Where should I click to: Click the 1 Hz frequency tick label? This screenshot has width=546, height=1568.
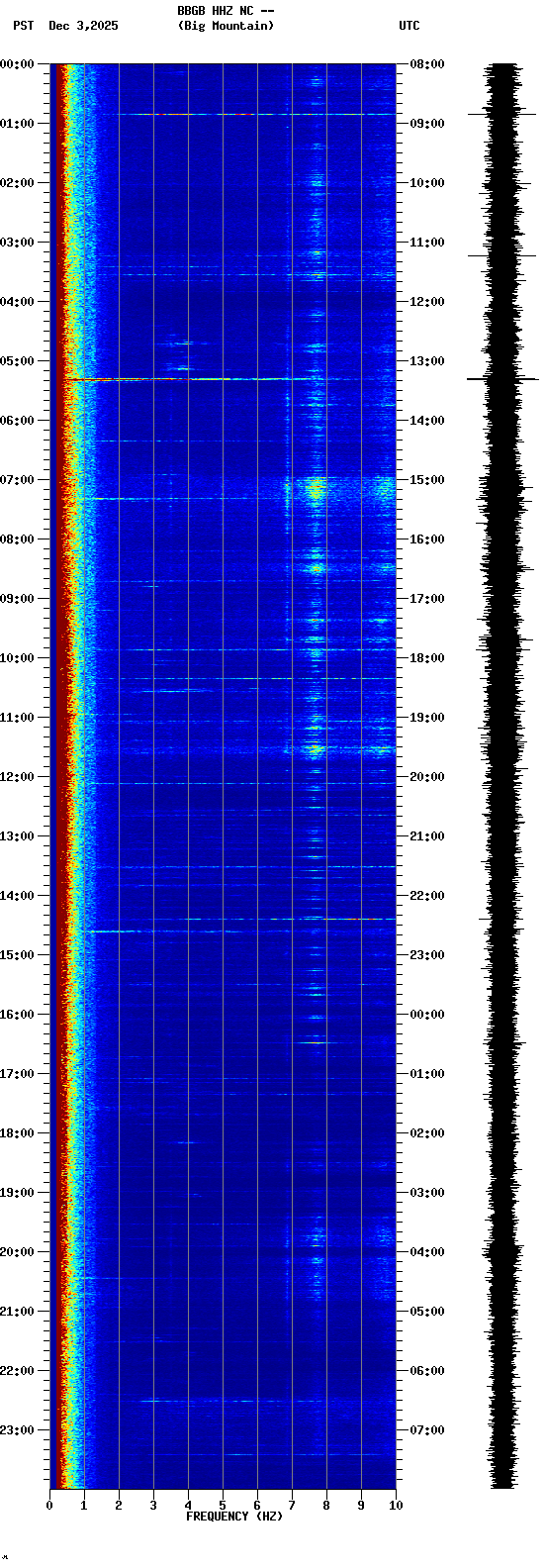(84, 1506)
